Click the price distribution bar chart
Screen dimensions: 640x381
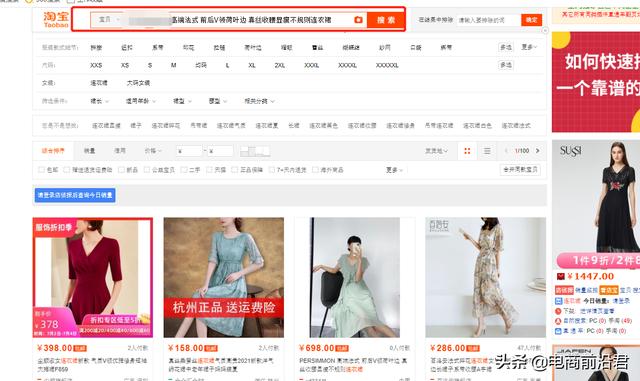pos(255,151)
